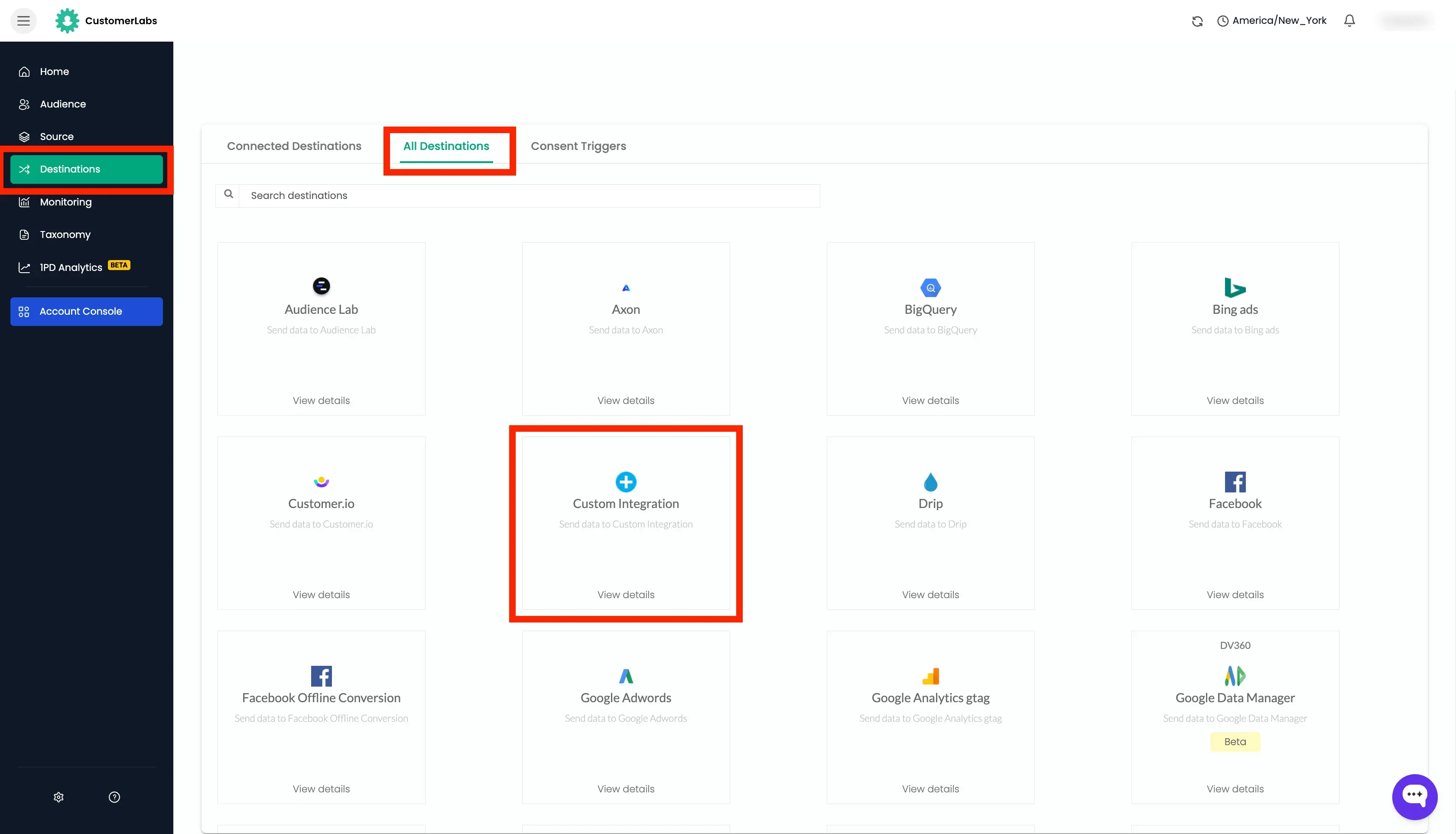Image resolution: width=1456 pixels, height=834 pixels.
Task: Open the hamburger menu icon
Action: (23, 21)
